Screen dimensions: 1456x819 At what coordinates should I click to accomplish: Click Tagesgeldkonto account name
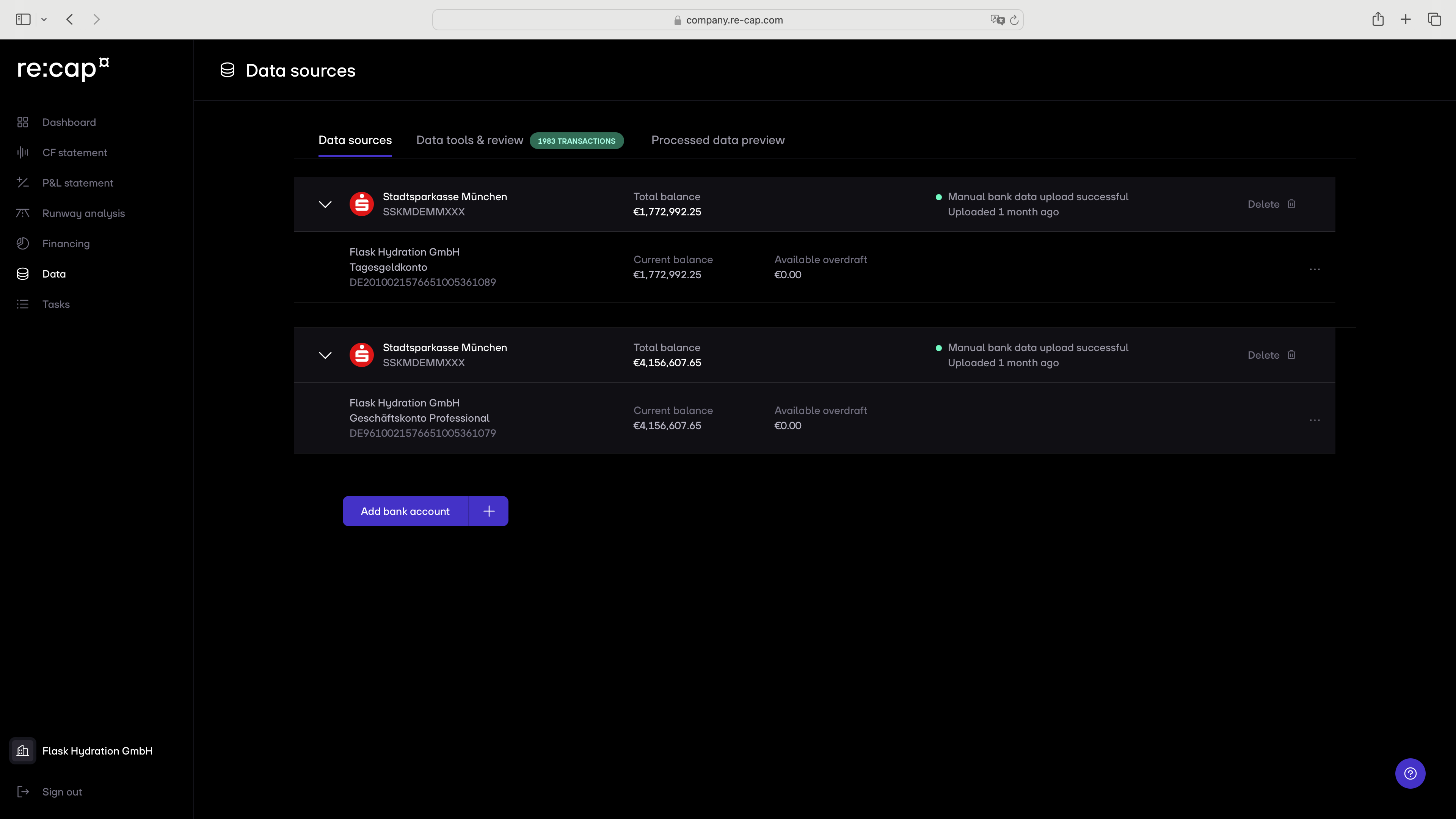(388, 267)
